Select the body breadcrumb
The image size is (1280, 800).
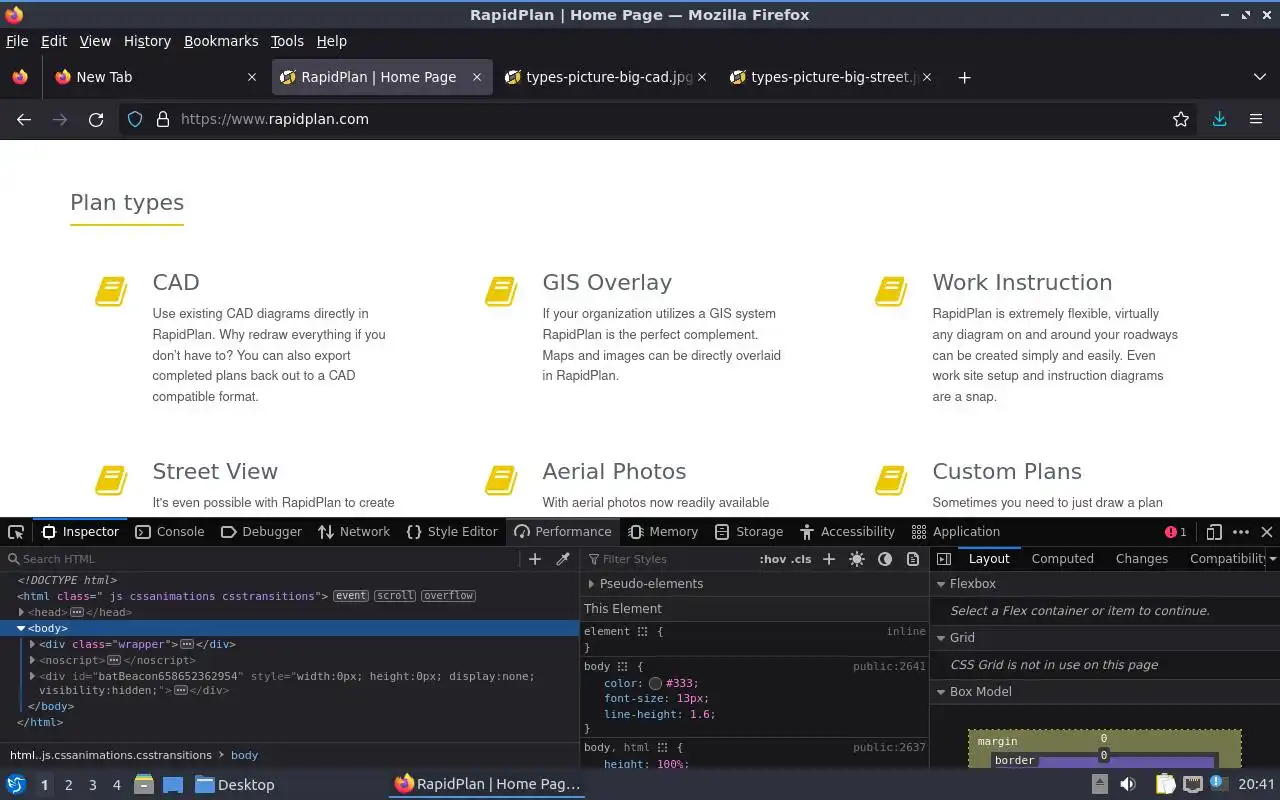point(244,755)
